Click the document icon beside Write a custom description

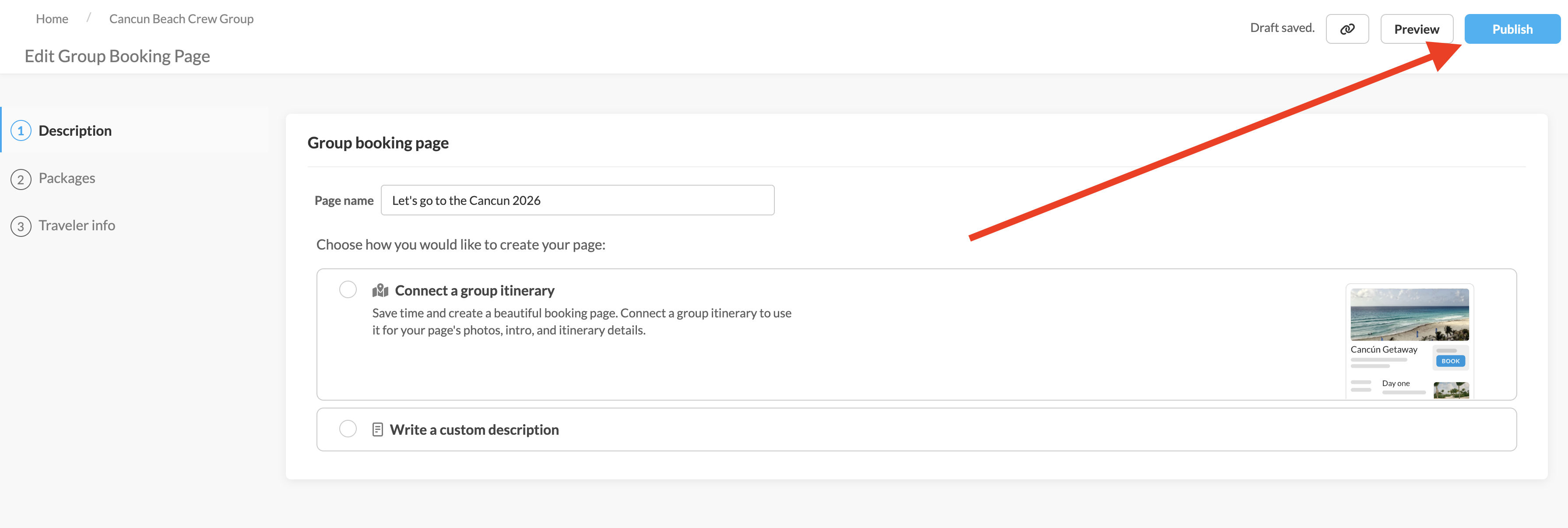click(x=377, y=429)
